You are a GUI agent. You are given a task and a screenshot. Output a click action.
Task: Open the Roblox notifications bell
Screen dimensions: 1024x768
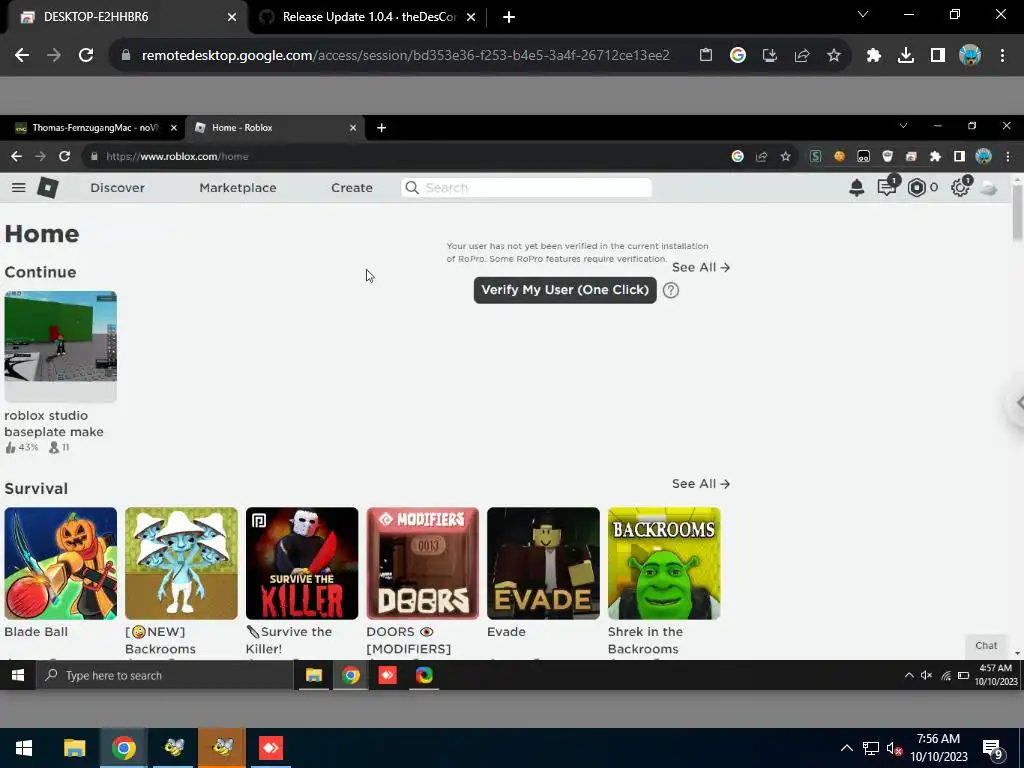pyautogui.click(x=856, y=188)
